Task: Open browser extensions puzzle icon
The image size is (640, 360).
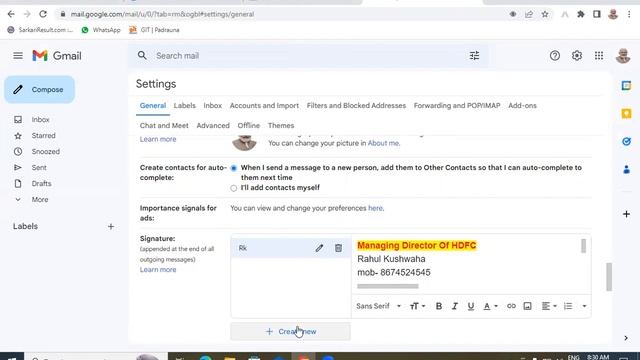Action: [580, 14]
